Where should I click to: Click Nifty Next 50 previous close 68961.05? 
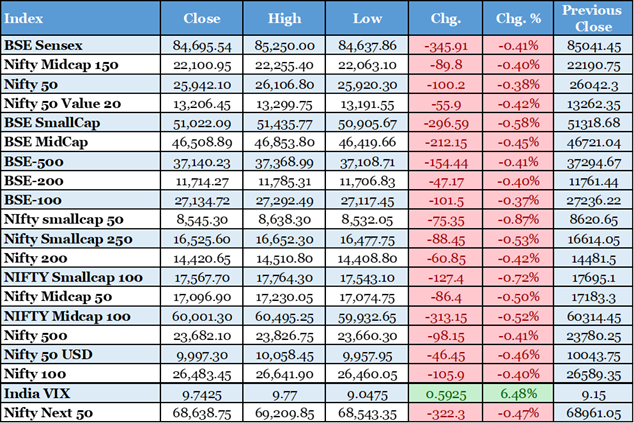click(592, 411)
